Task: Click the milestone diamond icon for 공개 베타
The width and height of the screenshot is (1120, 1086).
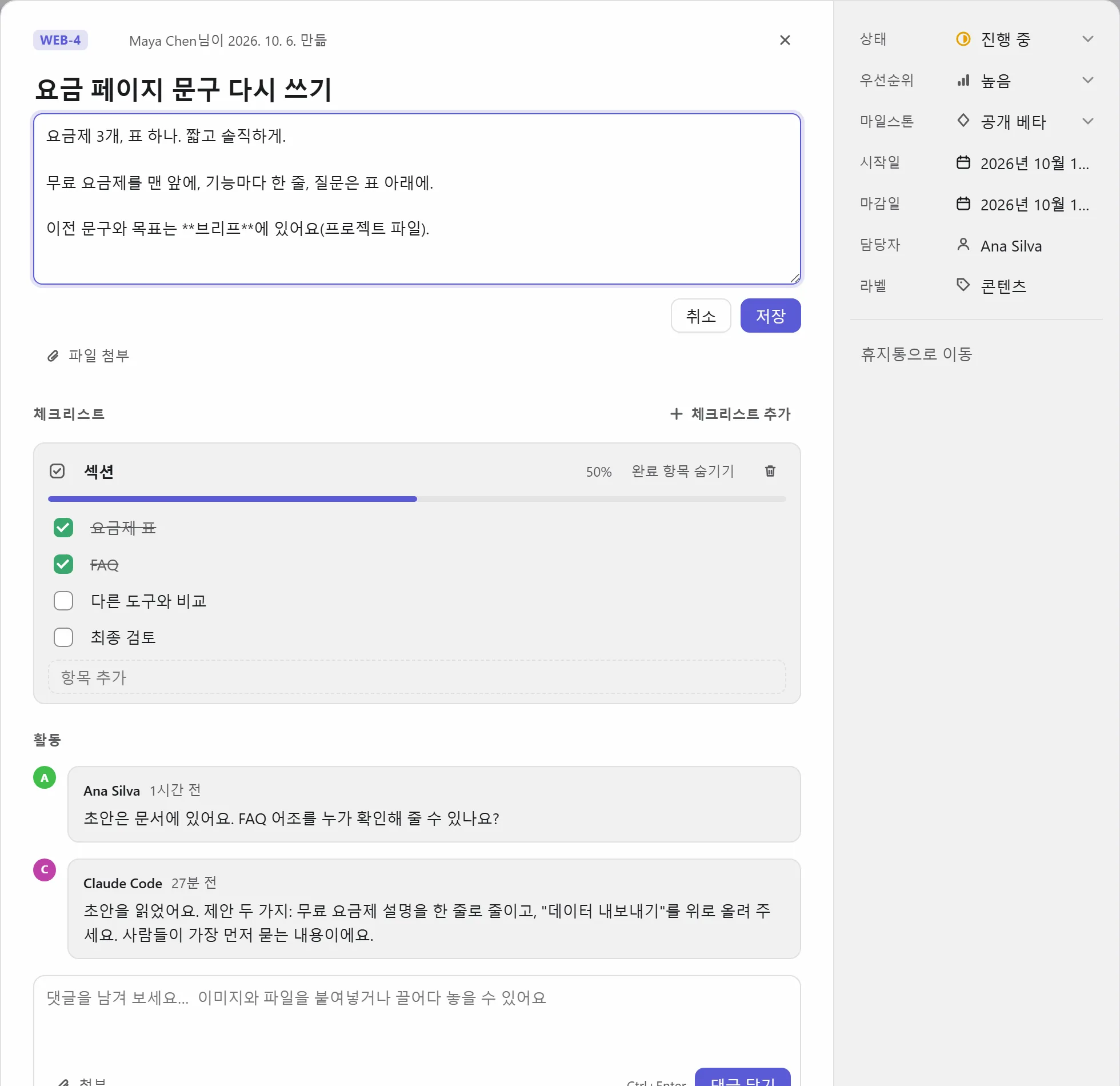Action: pyautogui.click(x=963, y=121)
